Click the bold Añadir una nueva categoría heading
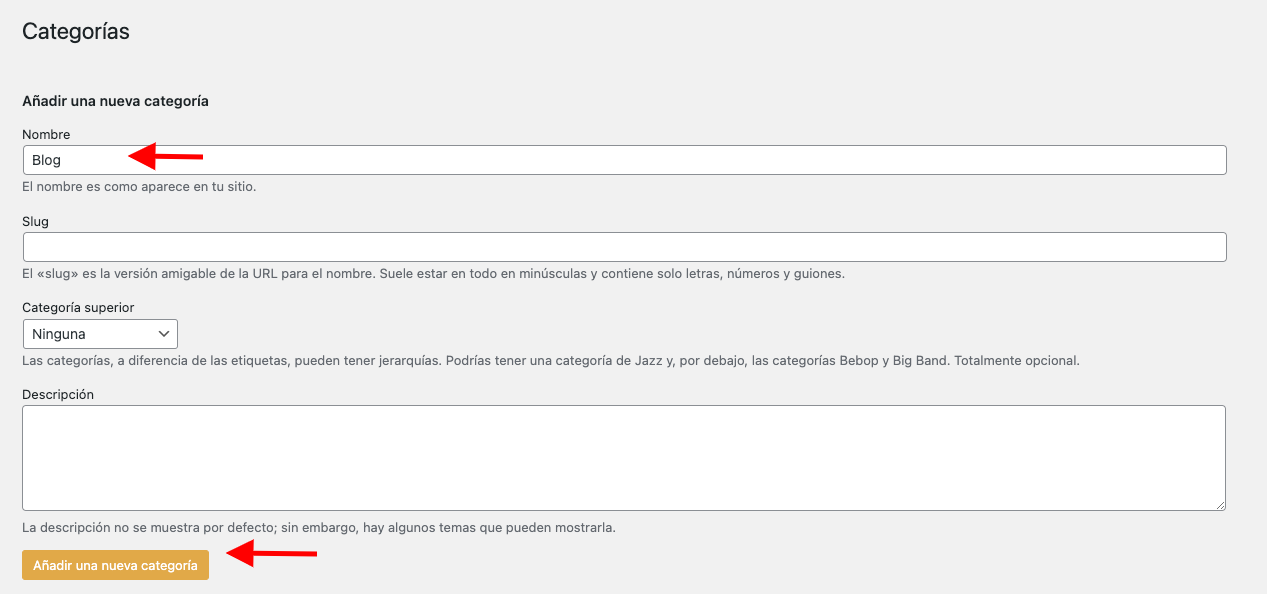Image resolution: width=1267 pixels, height=594 pixels. click(x=115, y=101)
